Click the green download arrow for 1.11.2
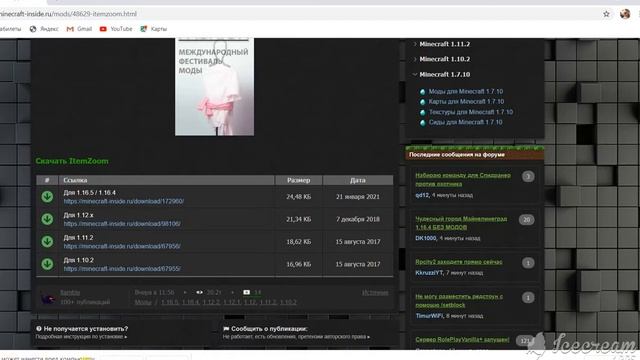Viewport: 640px width, 360px height. [47, 242]
